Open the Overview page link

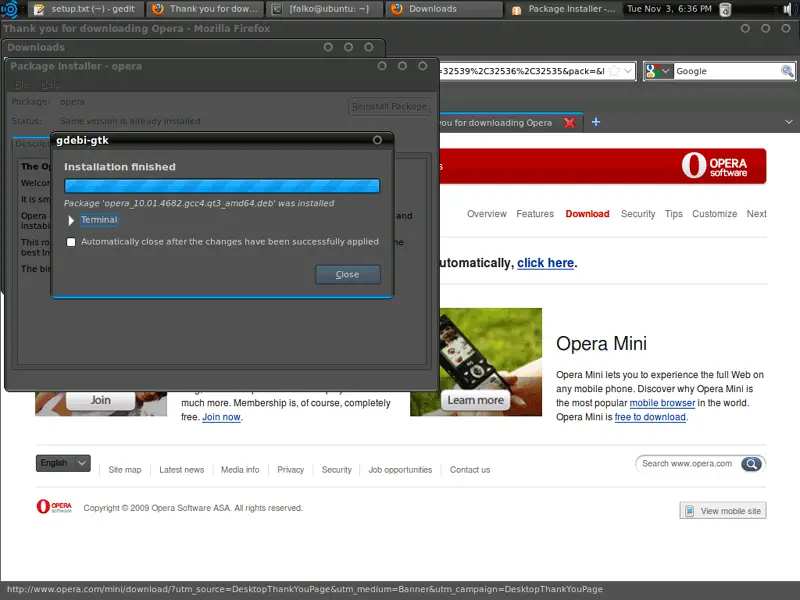tap(487, 214)
